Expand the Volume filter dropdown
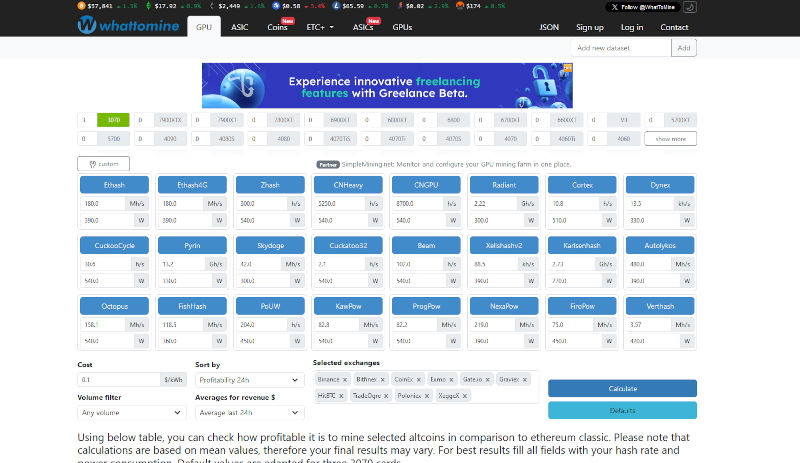This screenshot has height=463, width=800. pyautogui.click(x=132, y=412)
